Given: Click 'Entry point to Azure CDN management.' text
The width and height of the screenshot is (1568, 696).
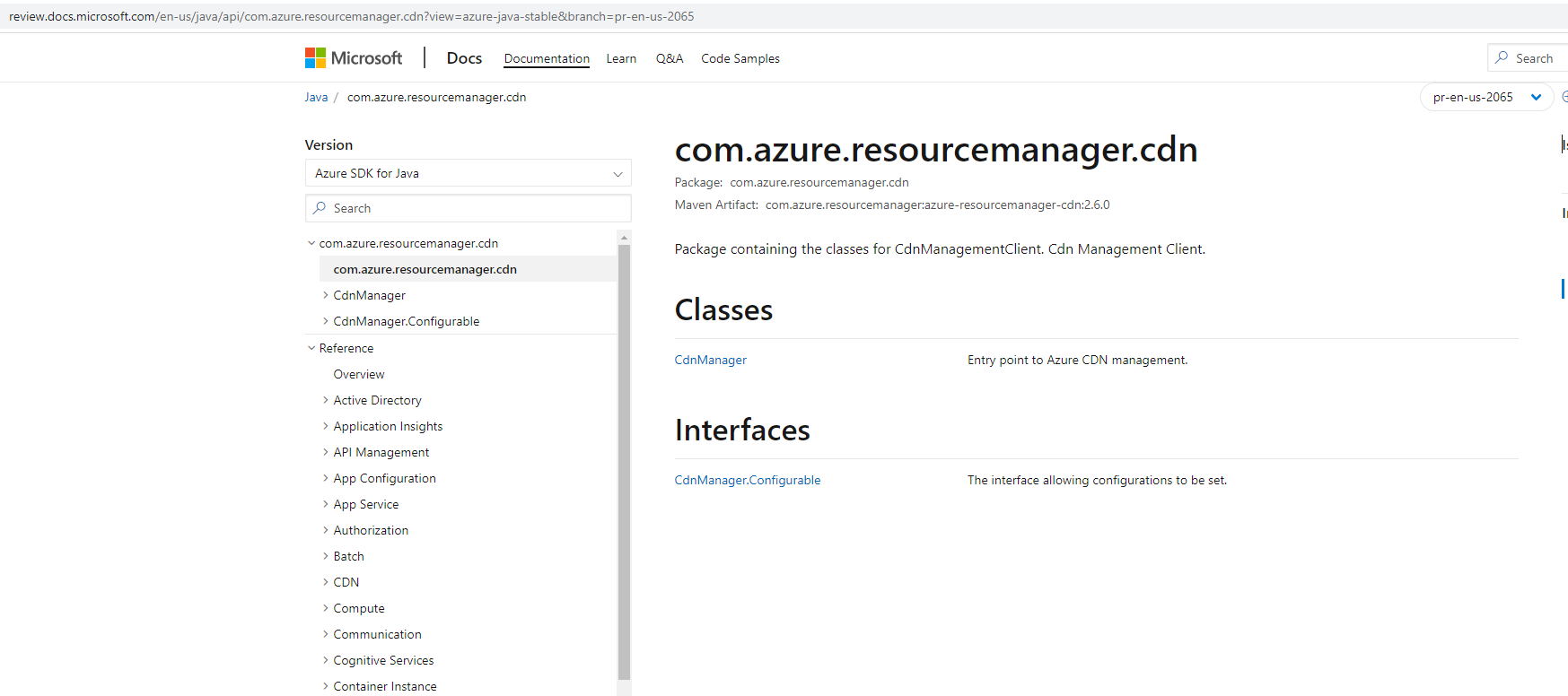Looking at the screenshot, I should [x=1077, y=360].
